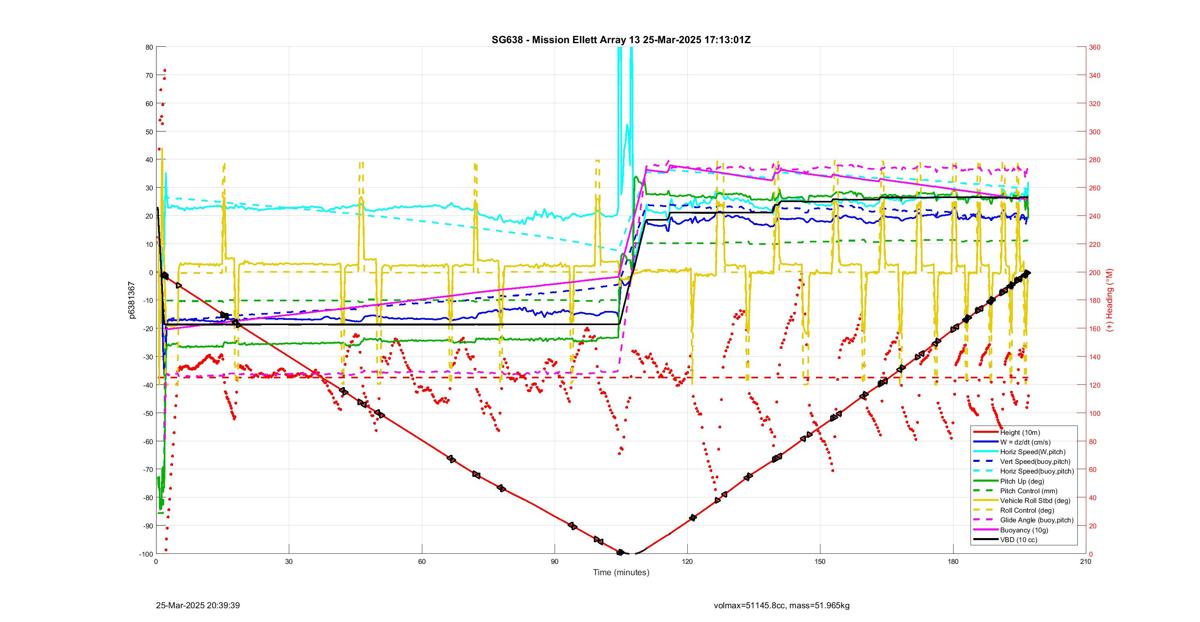Click the '180' tick on the time axis
Image resolution: width=1200 pixels, height=622 pixels.
click(x=952, y=562)
